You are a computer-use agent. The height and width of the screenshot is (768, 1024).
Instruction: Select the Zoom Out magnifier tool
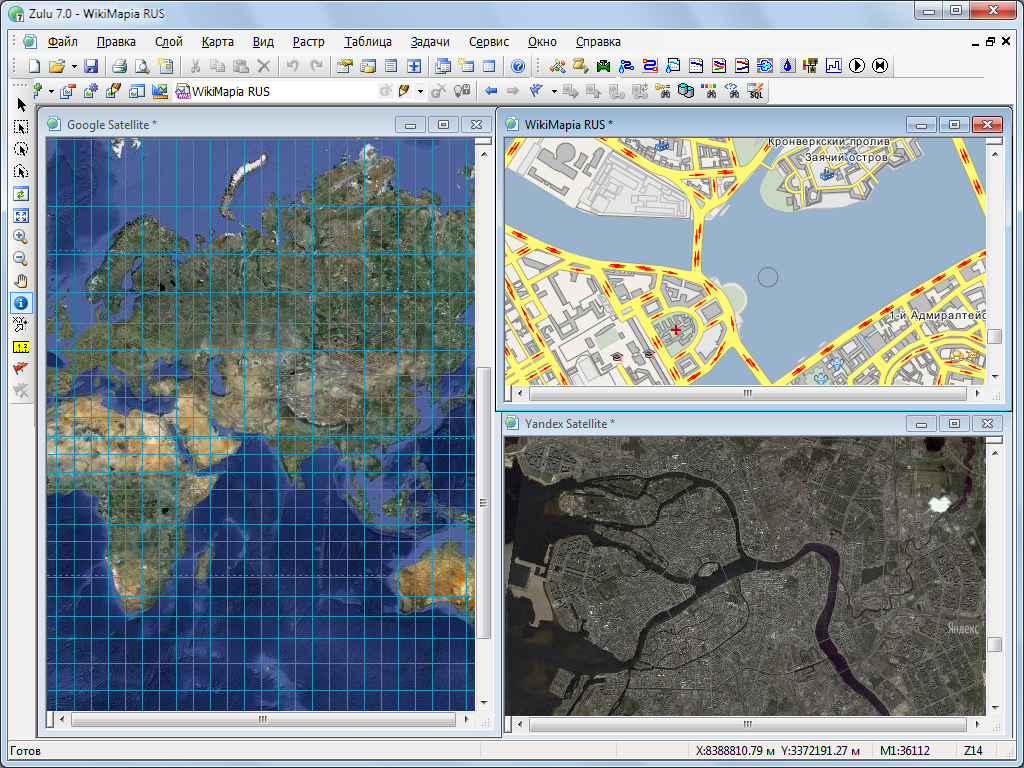click(21, 259)
